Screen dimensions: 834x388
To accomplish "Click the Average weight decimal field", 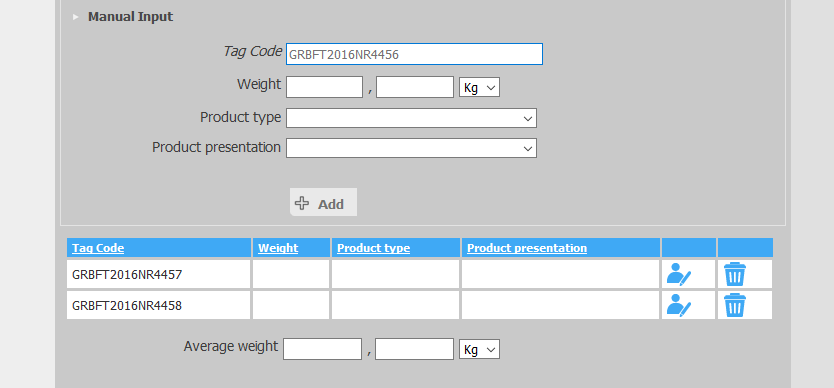I will tap(414, 349).
